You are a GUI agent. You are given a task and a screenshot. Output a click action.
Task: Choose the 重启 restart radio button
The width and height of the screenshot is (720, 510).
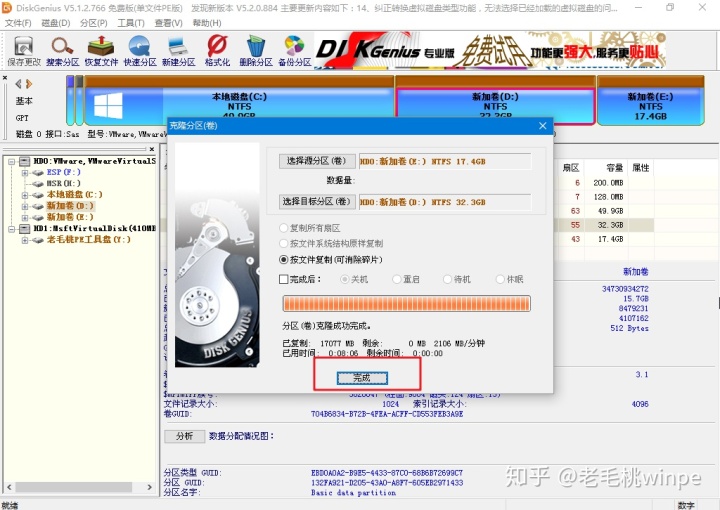click(x=397, y=279)
